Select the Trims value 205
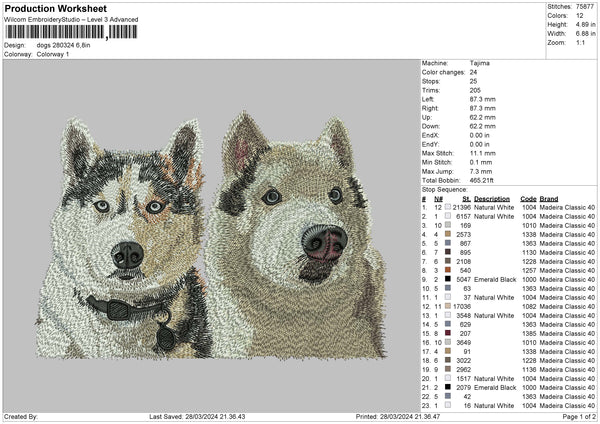Screen dimensions: 600x424 pos(475,90)
